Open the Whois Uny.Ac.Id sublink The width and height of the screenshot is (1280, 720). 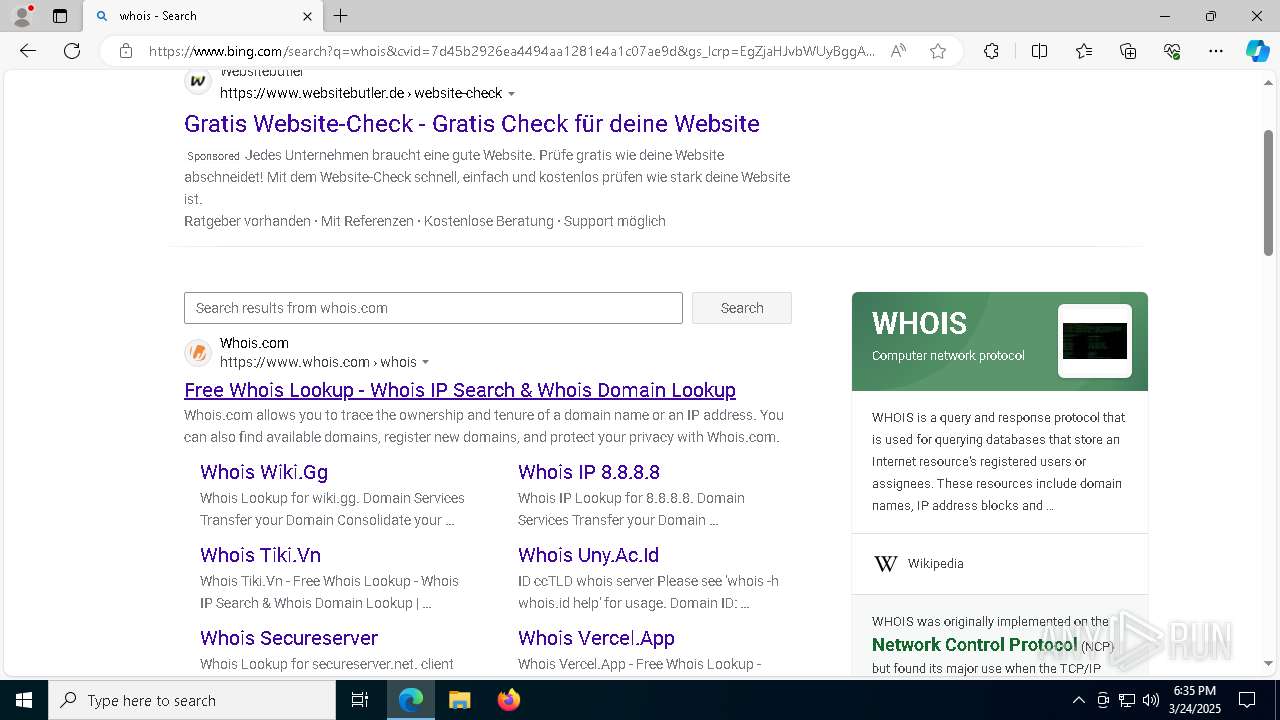588,555
